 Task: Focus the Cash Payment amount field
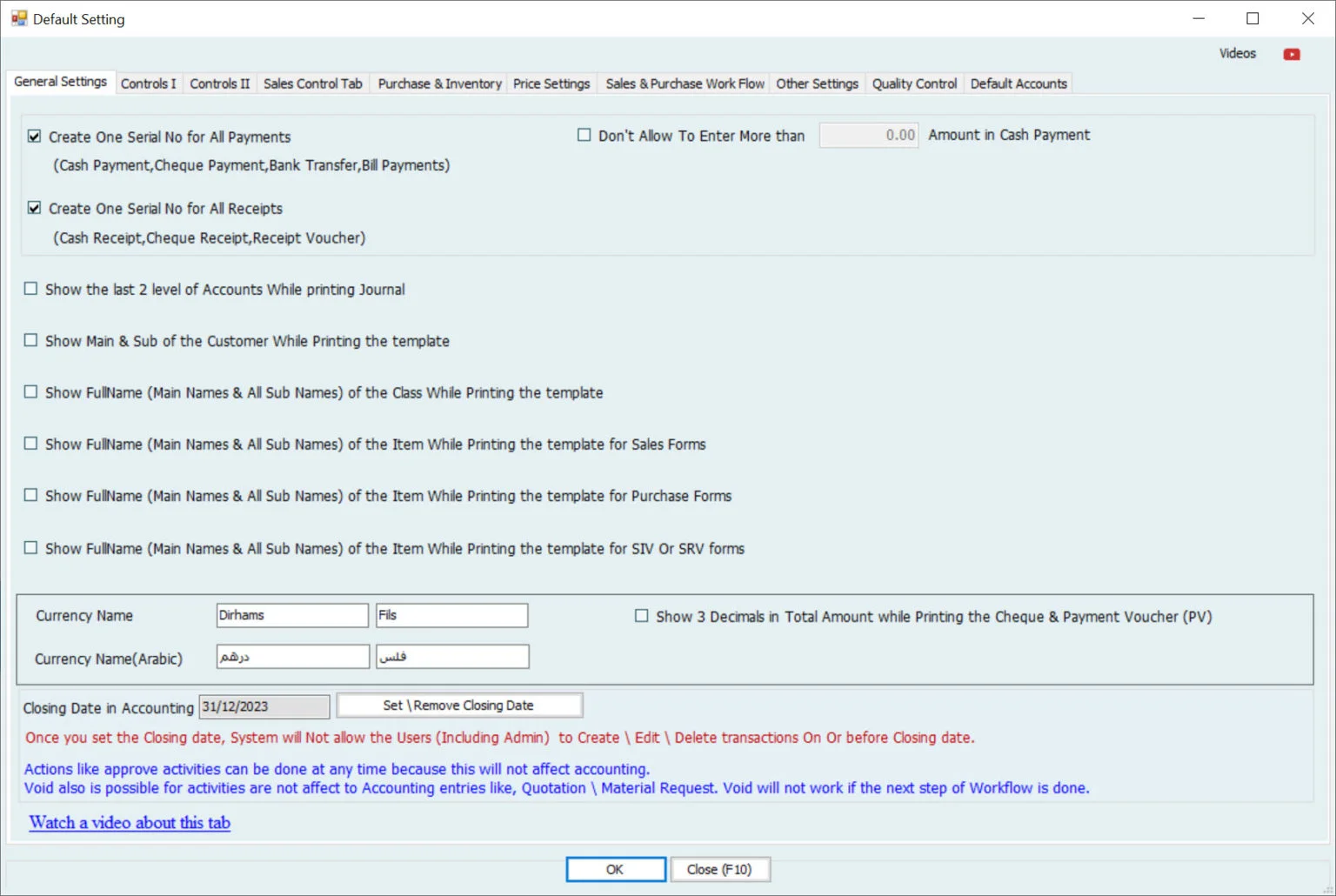pyautogui.click(x=868, y=135)
